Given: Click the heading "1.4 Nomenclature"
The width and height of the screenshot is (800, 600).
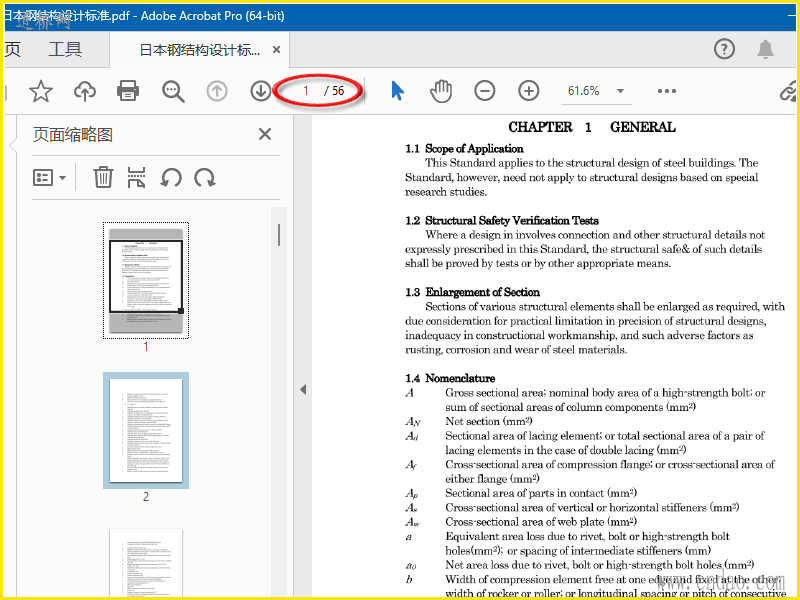Looking at the screenshot, I should click(450, 378).
